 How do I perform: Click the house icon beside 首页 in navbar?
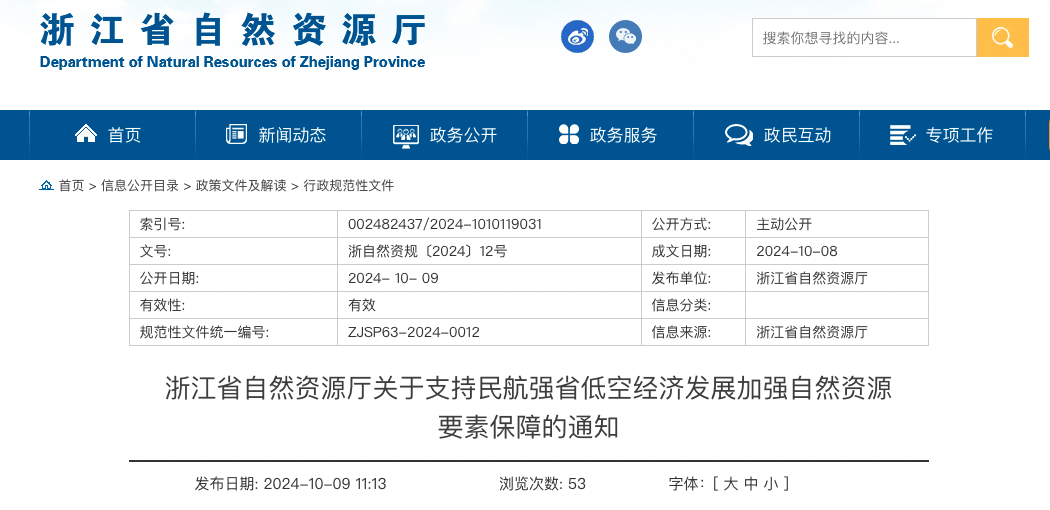pos(86,134)
